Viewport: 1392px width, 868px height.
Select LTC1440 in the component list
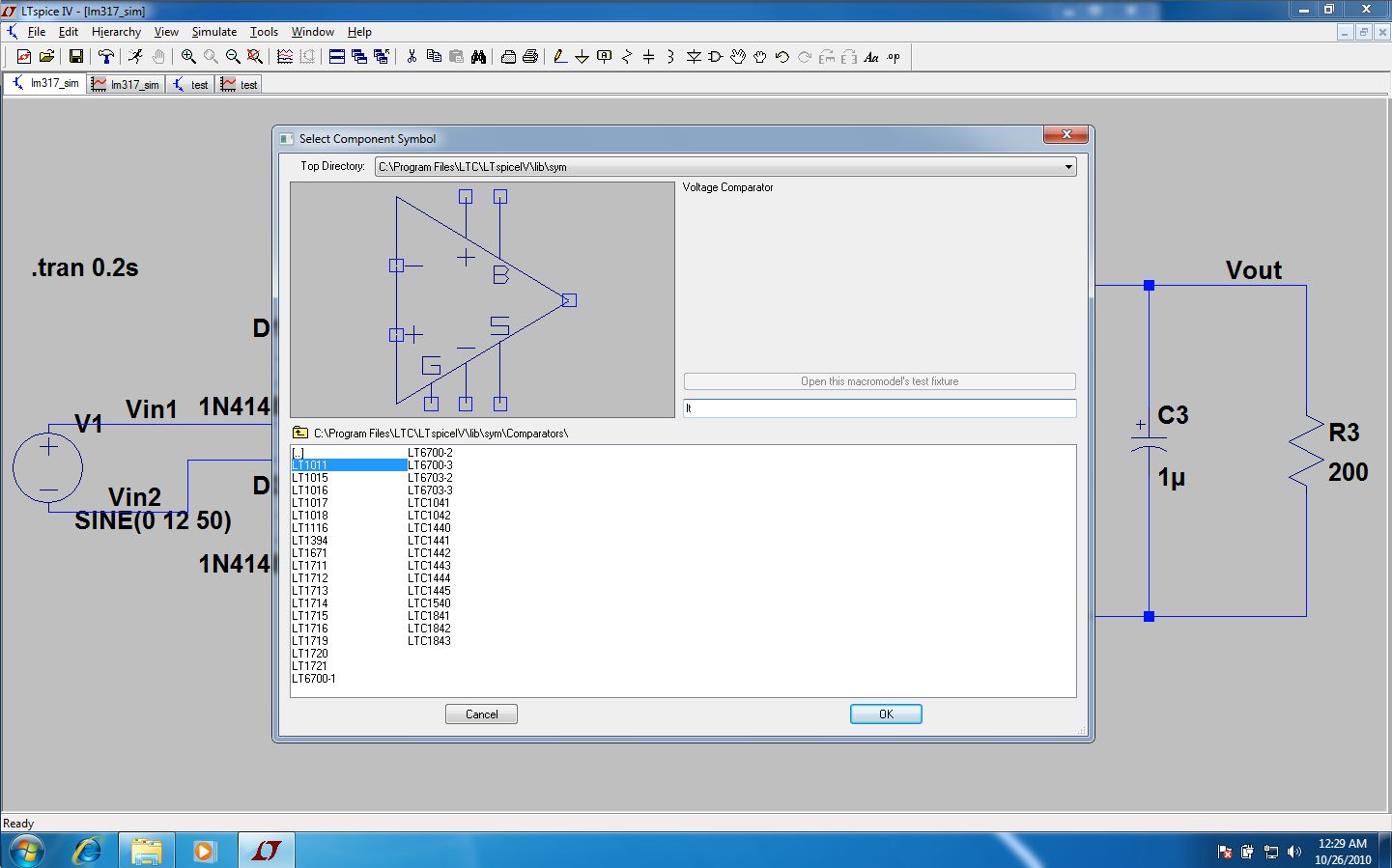pyautogui.click(x=429, y=528)
